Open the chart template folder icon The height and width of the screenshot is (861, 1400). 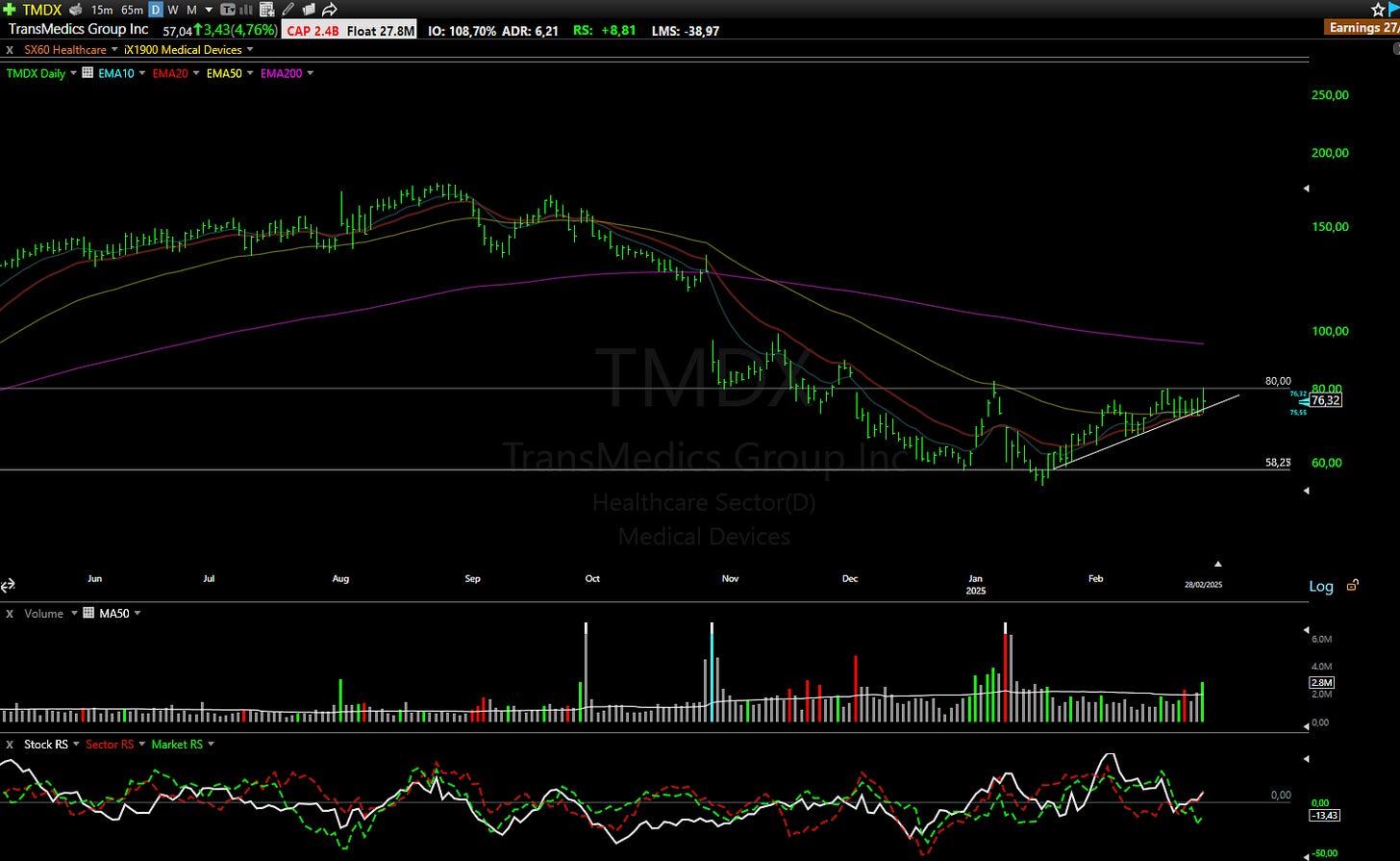click(x=309, y=10)
